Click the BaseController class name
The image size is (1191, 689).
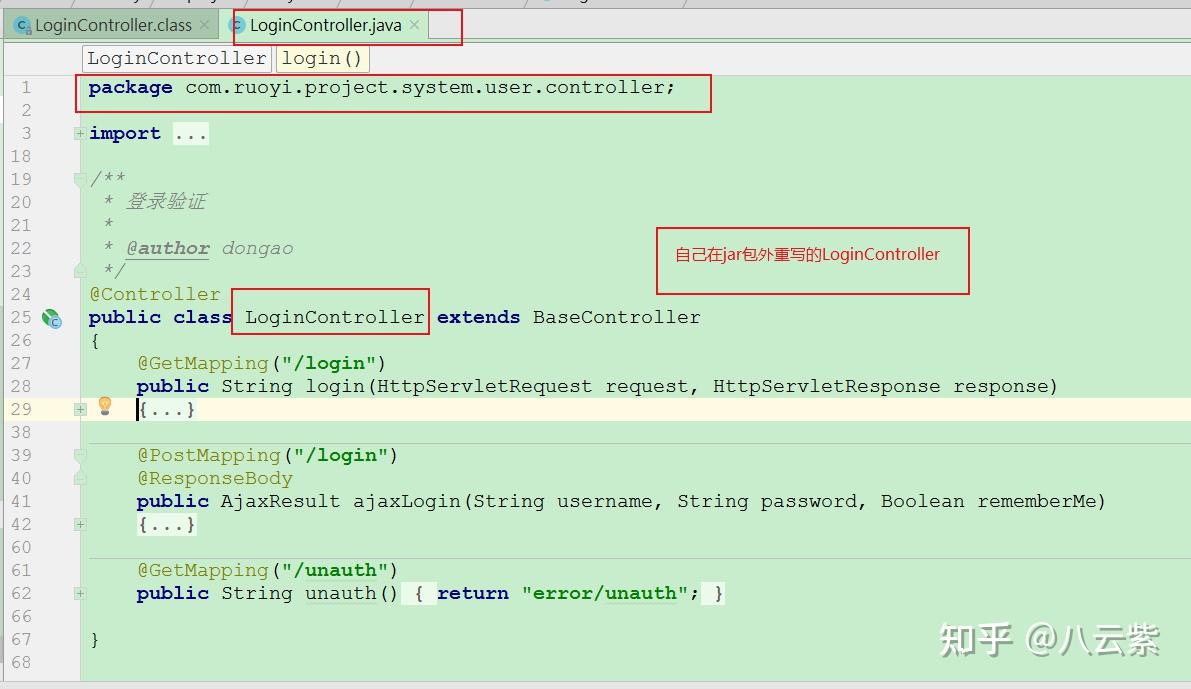point(616,318)
